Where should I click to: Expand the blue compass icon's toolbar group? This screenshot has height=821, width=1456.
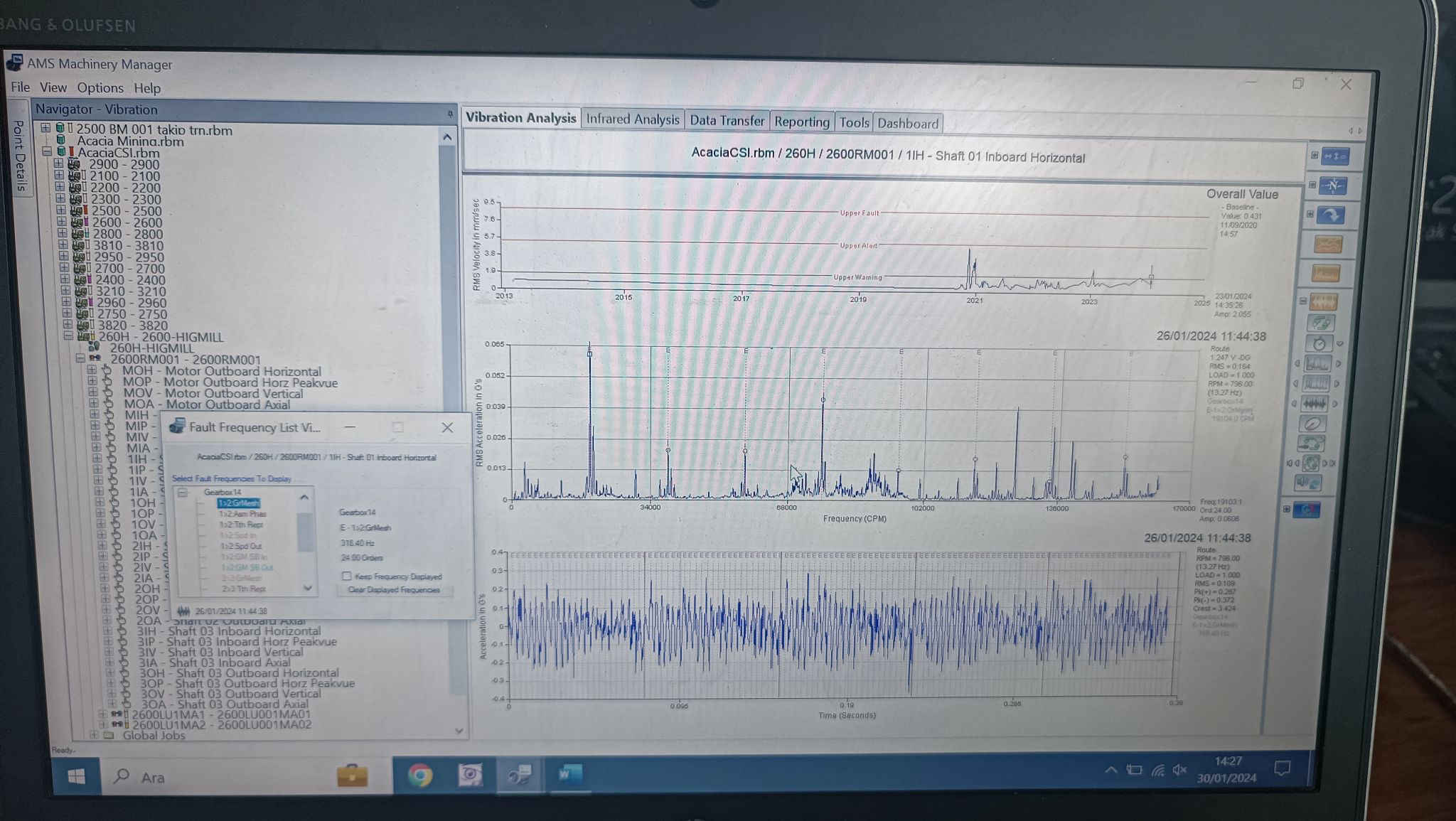[1312, 185]
